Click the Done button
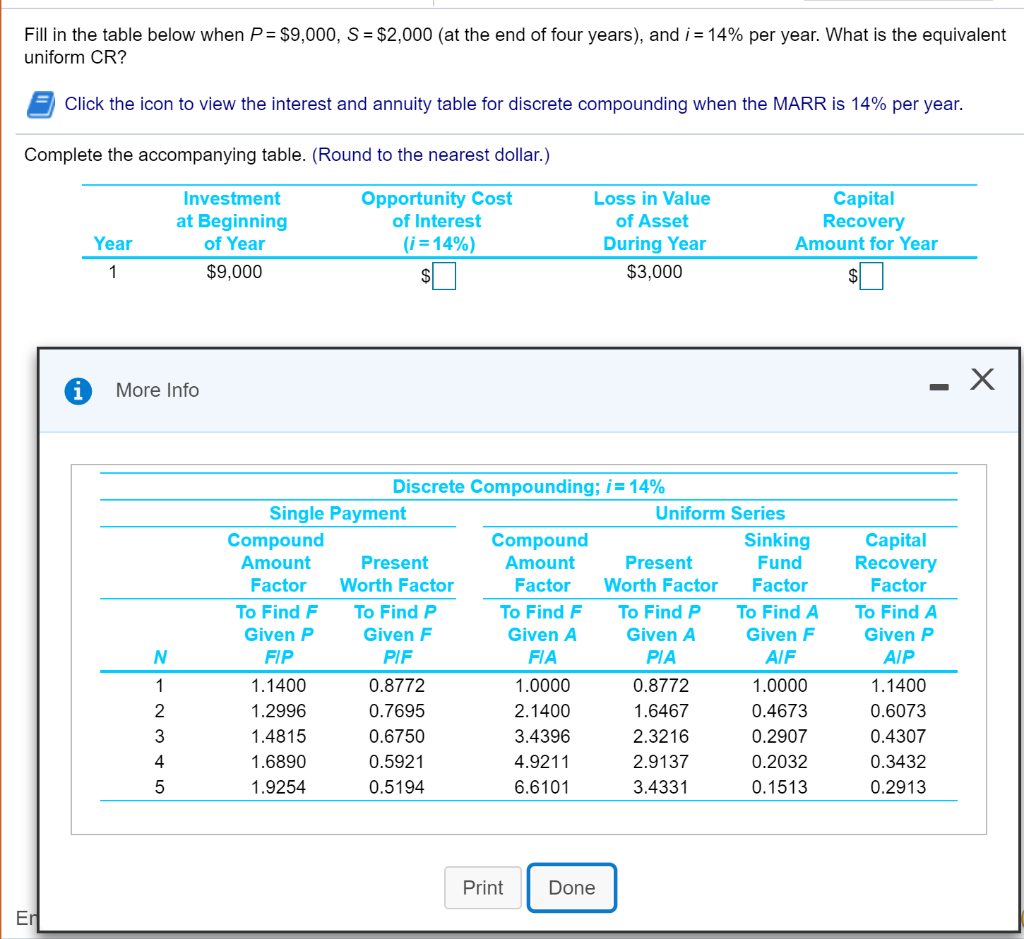Viewport: 1024px width, 939px height. [x=571, y=887]
